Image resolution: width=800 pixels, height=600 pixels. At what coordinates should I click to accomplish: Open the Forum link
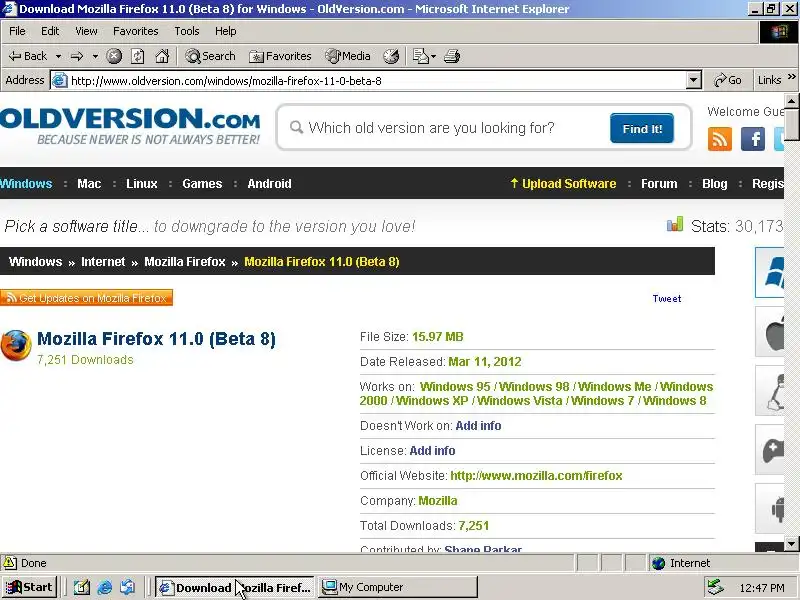coord(659,184)
